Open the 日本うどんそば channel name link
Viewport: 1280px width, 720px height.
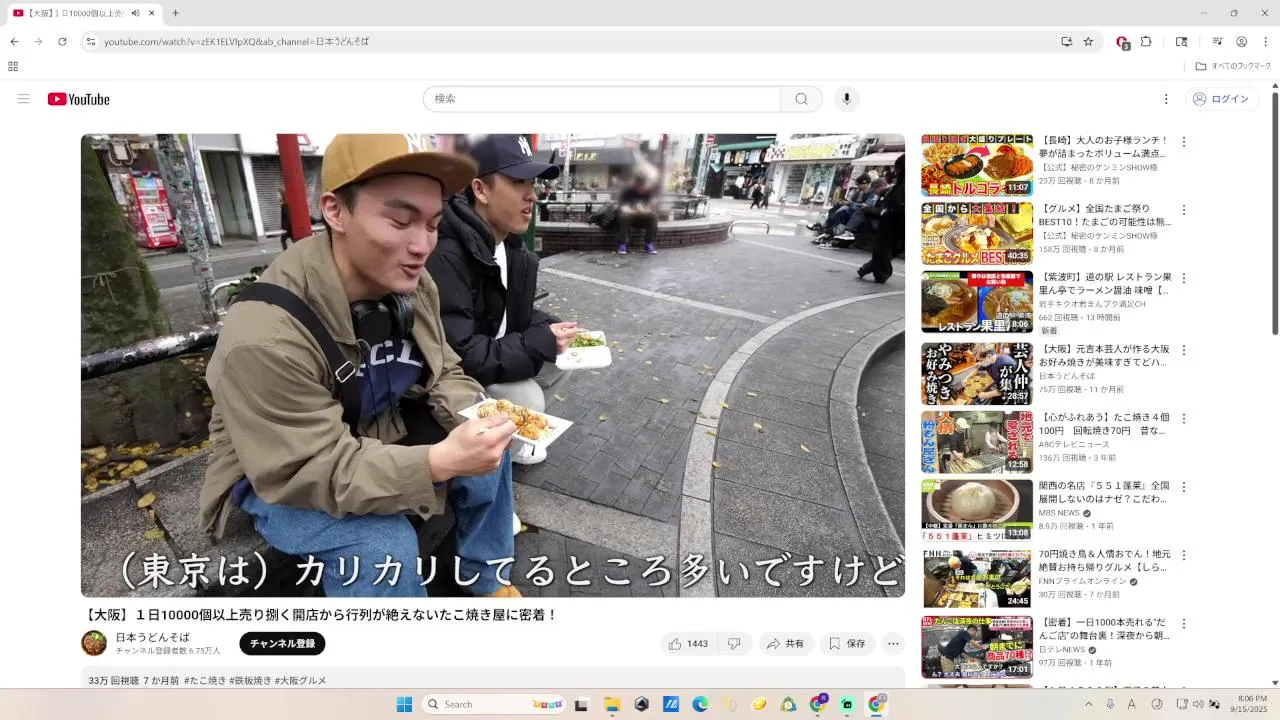coord(152,637)
